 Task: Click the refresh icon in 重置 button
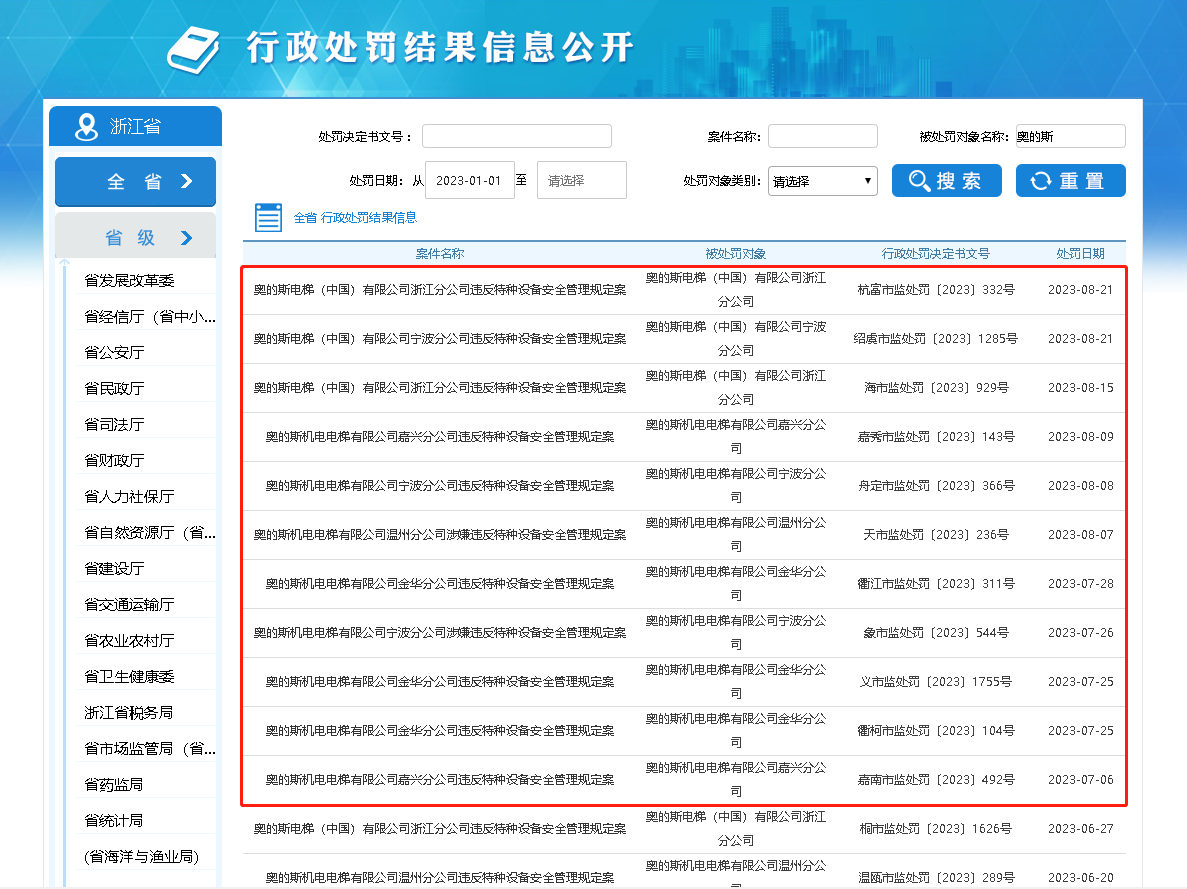pyautogui.click(x=1041, y=181)
